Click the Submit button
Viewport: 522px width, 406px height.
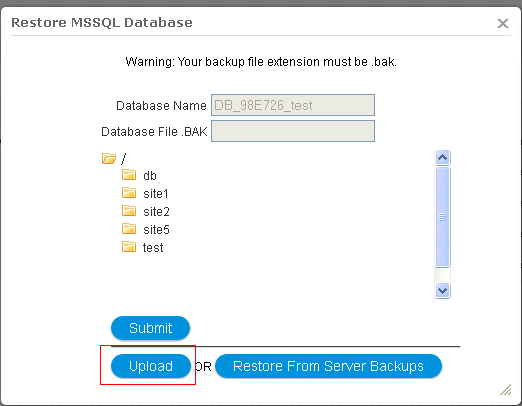(150, 328)
